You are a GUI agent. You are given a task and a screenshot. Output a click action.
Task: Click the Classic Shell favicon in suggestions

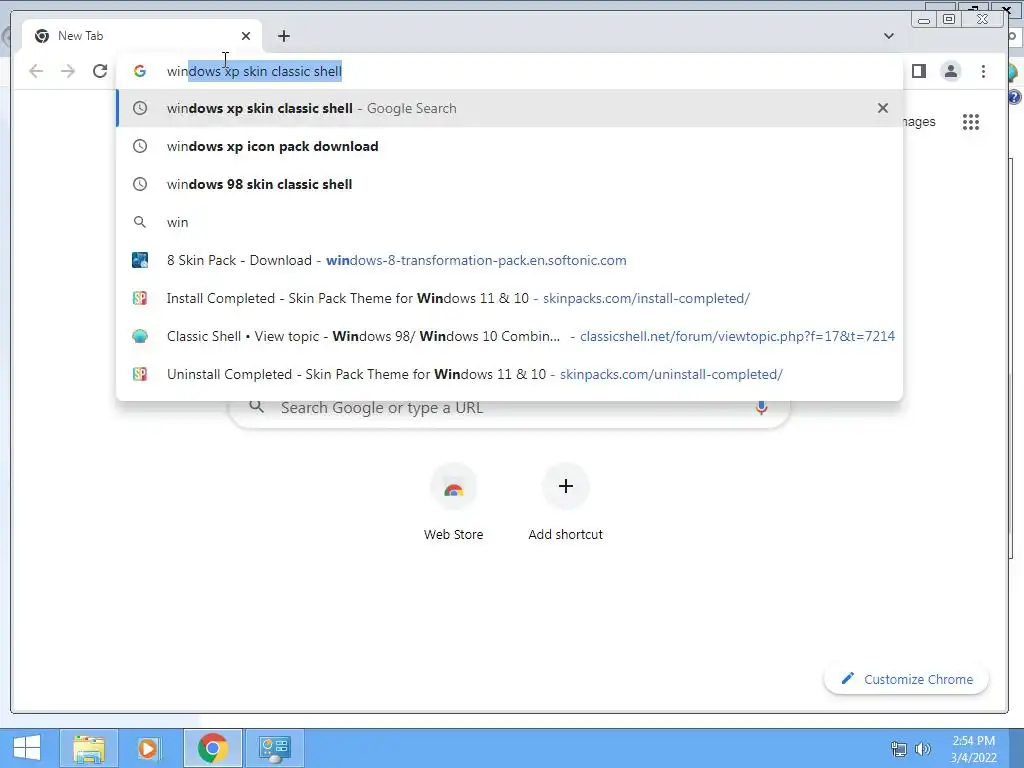coord(140,336)
